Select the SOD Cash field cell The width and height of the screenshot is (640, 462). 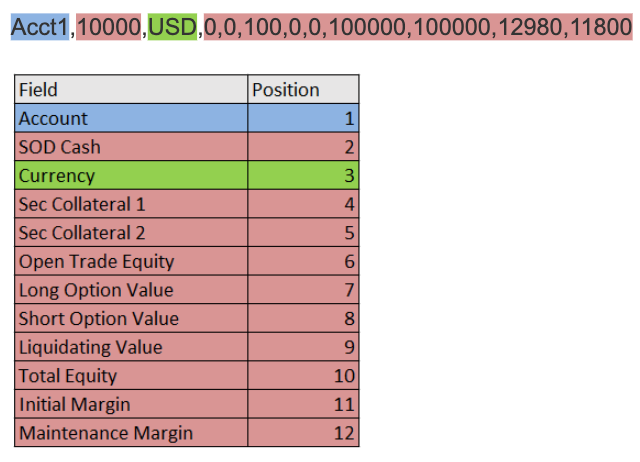pos(131,147)
